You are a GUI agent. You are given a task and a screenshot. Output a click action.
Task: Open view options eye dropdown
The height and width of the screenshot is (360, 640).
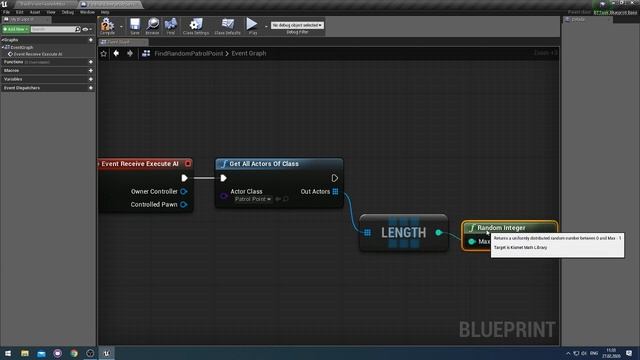click(x=87, y=29)
